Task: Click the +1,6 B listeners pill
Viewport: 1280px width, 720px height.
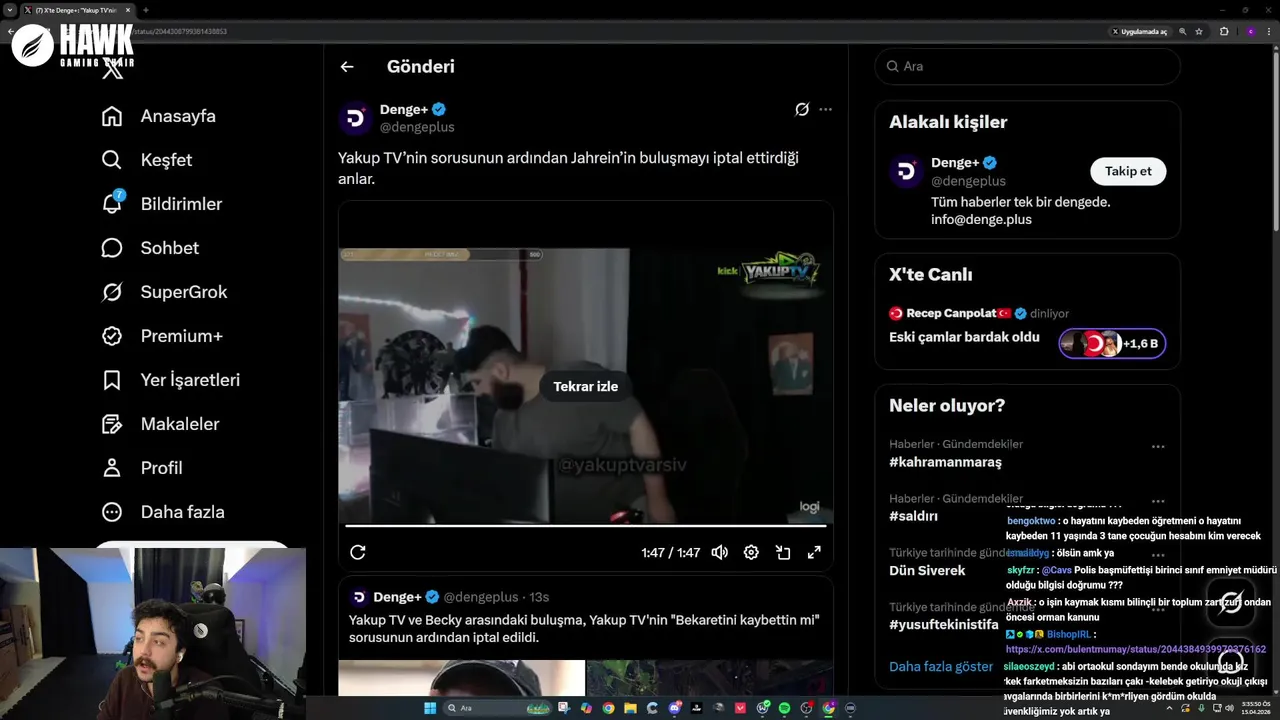Action: (x=1112, y=343)
